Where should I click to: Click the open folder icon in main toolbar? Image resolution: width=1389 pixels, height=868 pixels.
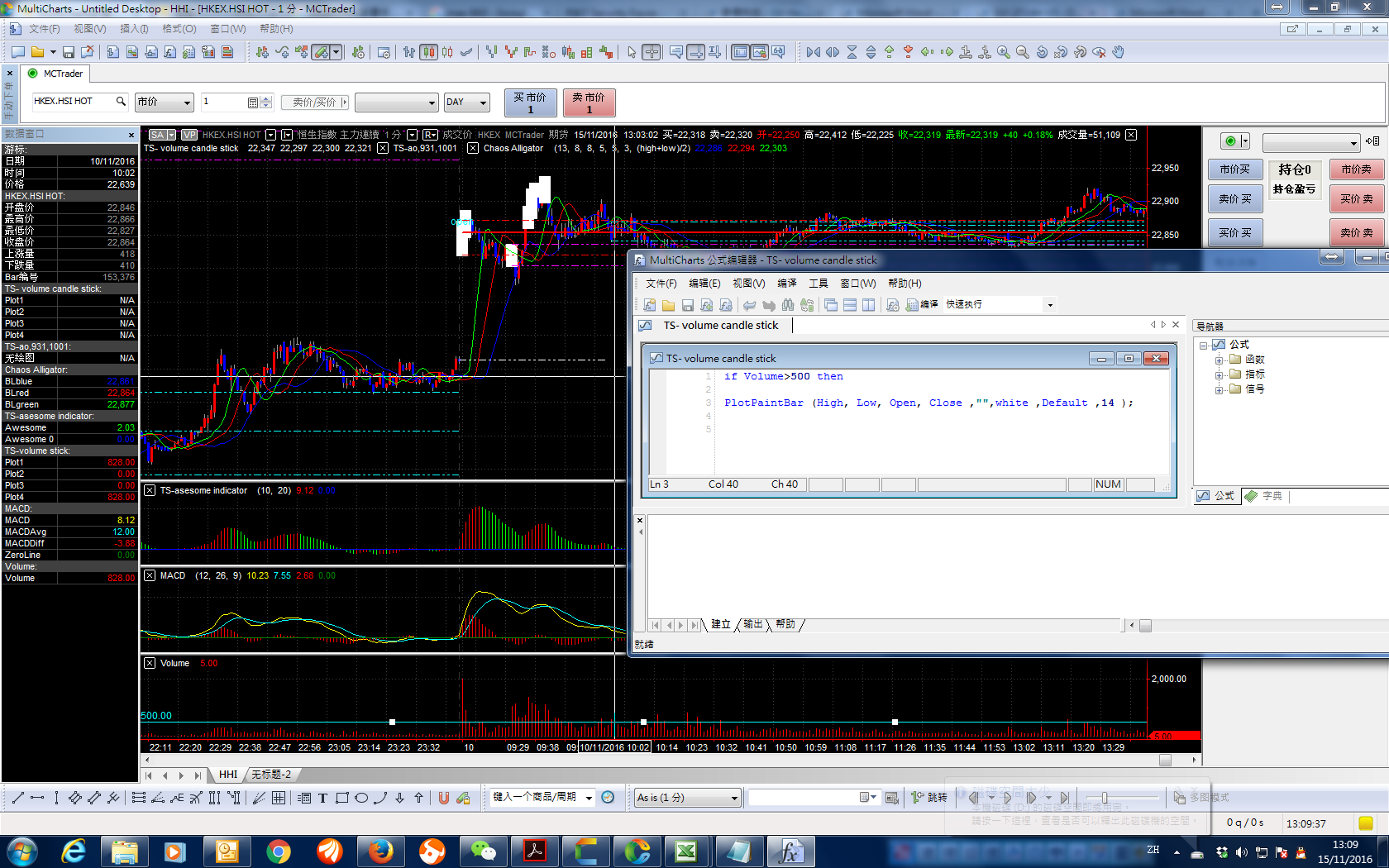click(x=37, y=52)
